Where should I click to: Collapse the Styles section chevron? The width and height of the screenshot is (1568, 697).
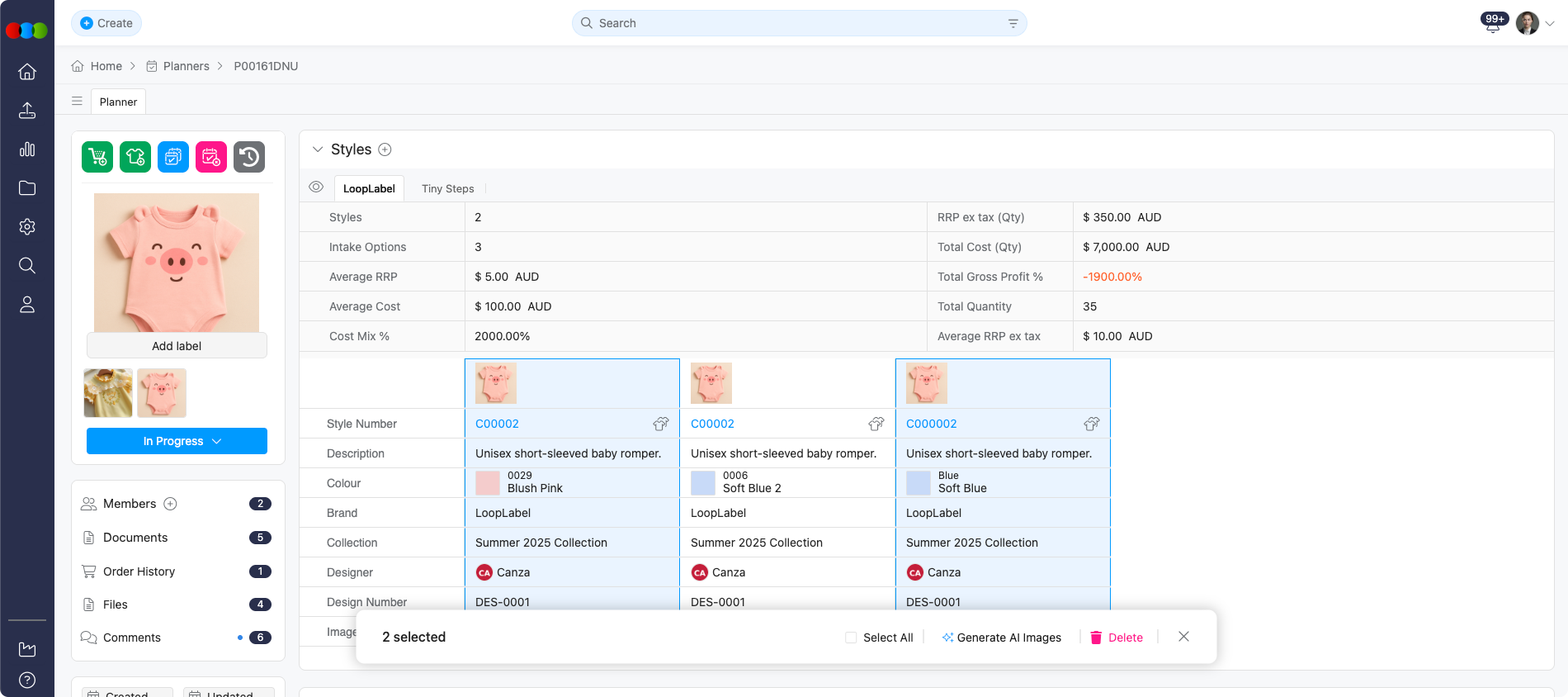[x=318, y=149]
